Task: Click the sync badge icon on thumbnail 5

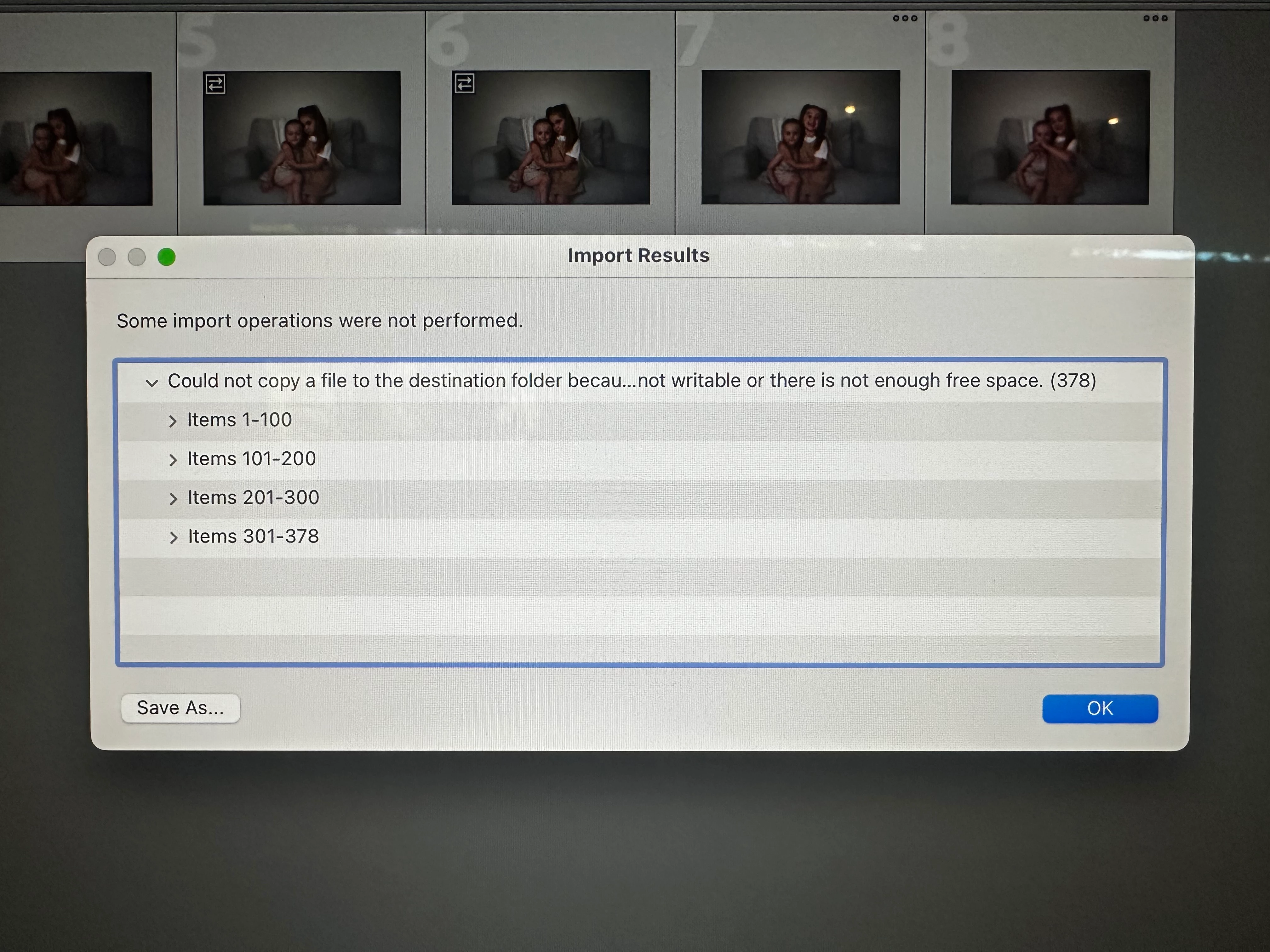Action: click(215, 84)
